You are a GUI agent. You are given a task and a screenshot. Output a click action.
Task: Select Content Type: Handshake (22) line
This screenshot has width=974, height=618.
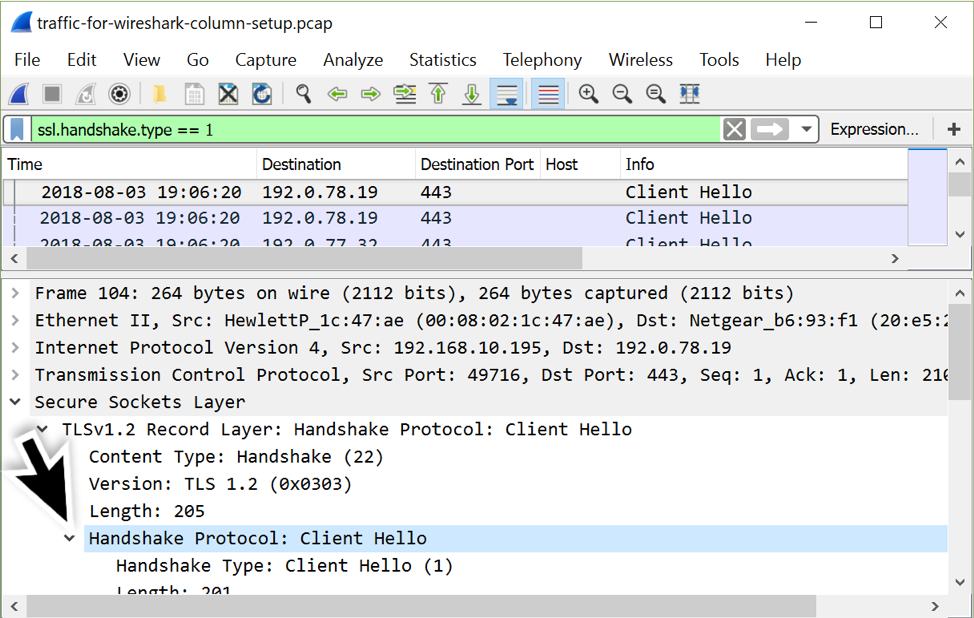point(236,457)
